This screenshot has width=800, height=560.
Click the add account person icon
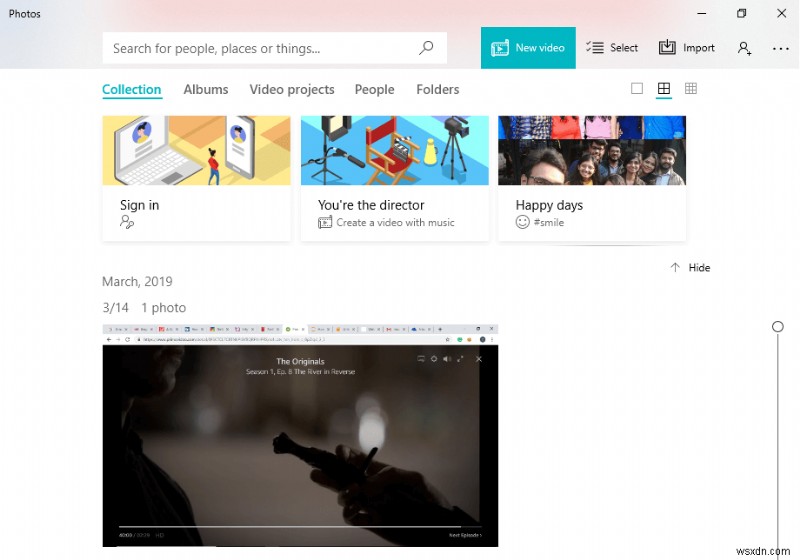(x=744, y=48)
